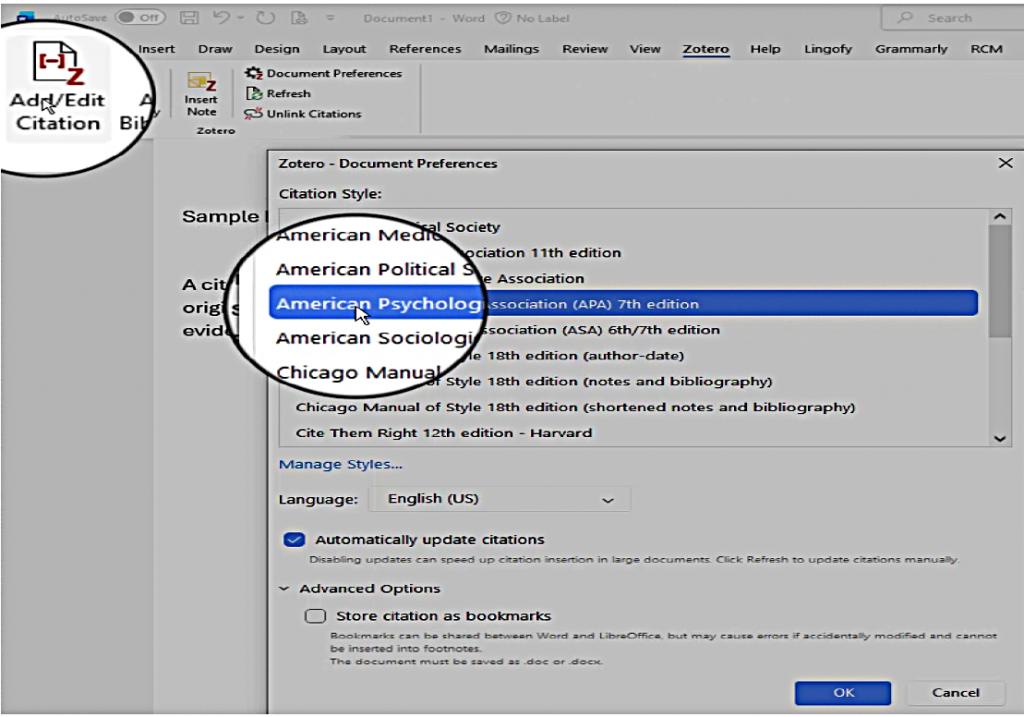This screenshot has width=1024, height=717.
Task: Select Cite Them Right 12th edition - Harvard
Action: (444, 433)
